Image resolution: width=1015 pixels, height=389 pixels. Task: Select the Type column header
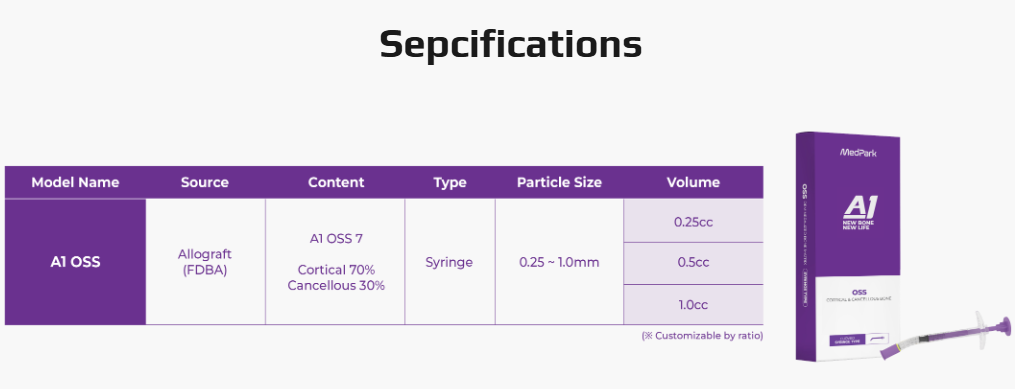[x=450, y=183]
